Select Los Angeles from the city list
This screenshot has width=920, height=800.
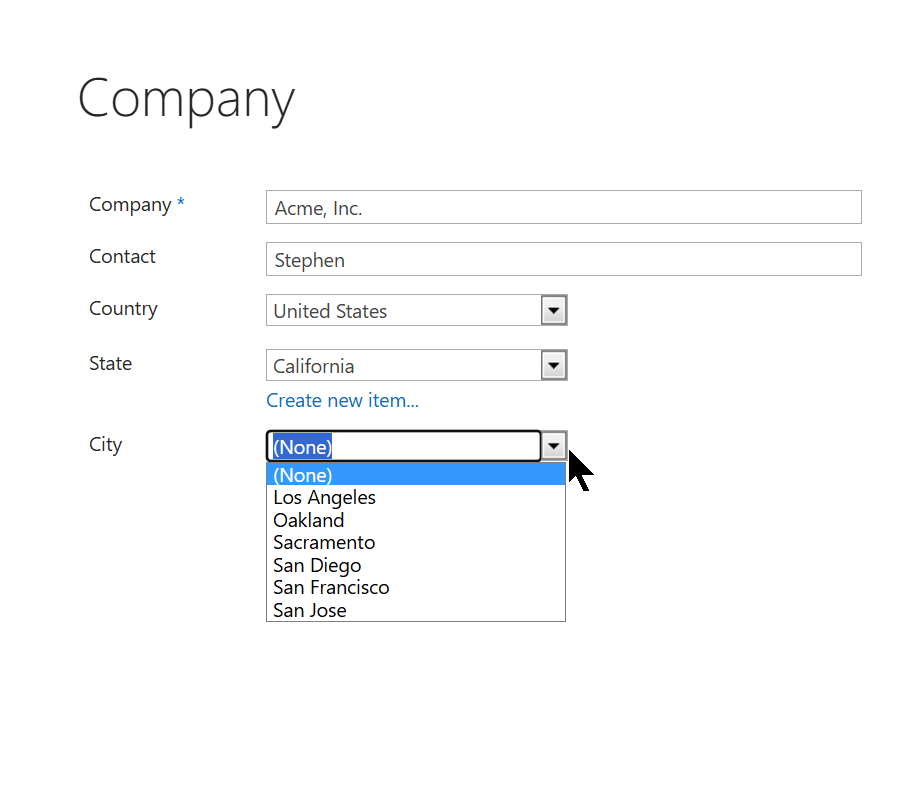click(x=415, y=498)
